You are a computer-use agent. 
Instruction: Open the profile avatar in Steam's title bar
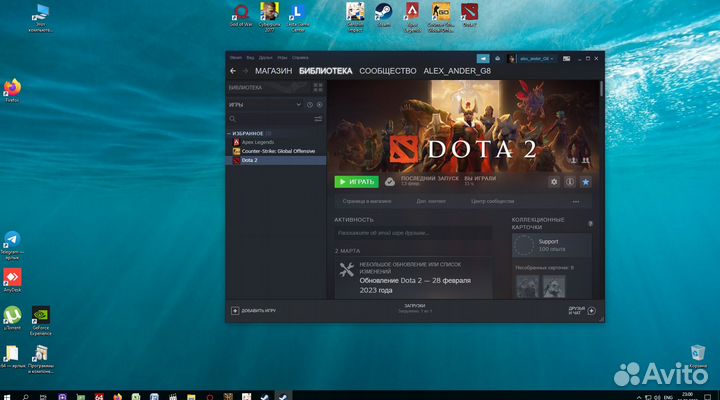click(x=512, y=58)
